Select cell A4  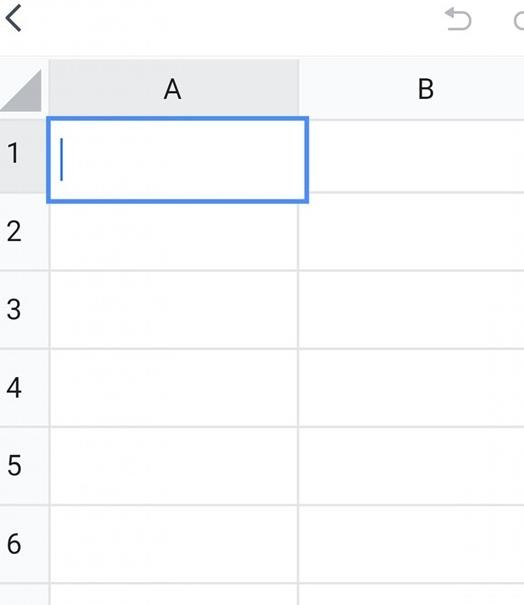pyautogui.click(x=174, y=388)
